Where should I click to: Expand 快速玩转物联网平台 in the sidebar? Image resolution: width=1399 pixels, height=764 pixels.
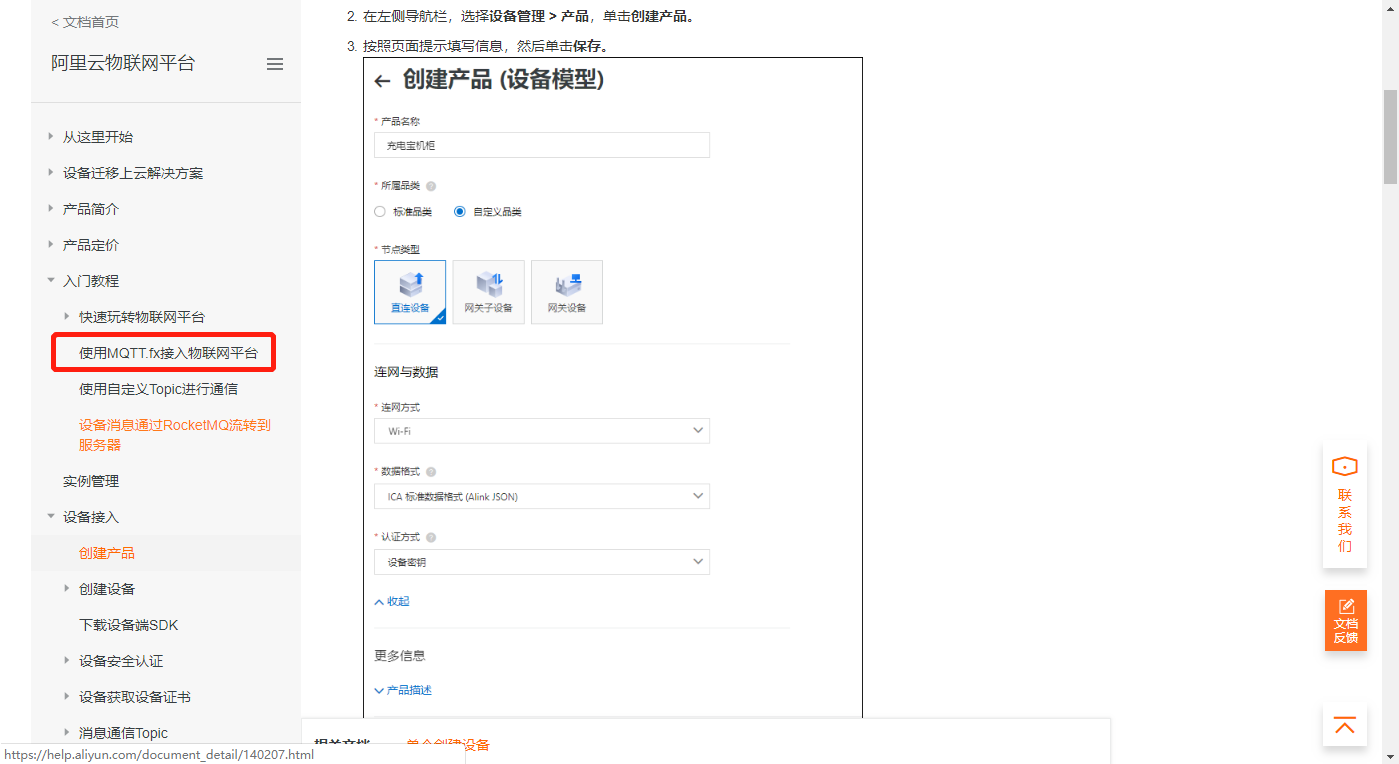click(67, 316)
